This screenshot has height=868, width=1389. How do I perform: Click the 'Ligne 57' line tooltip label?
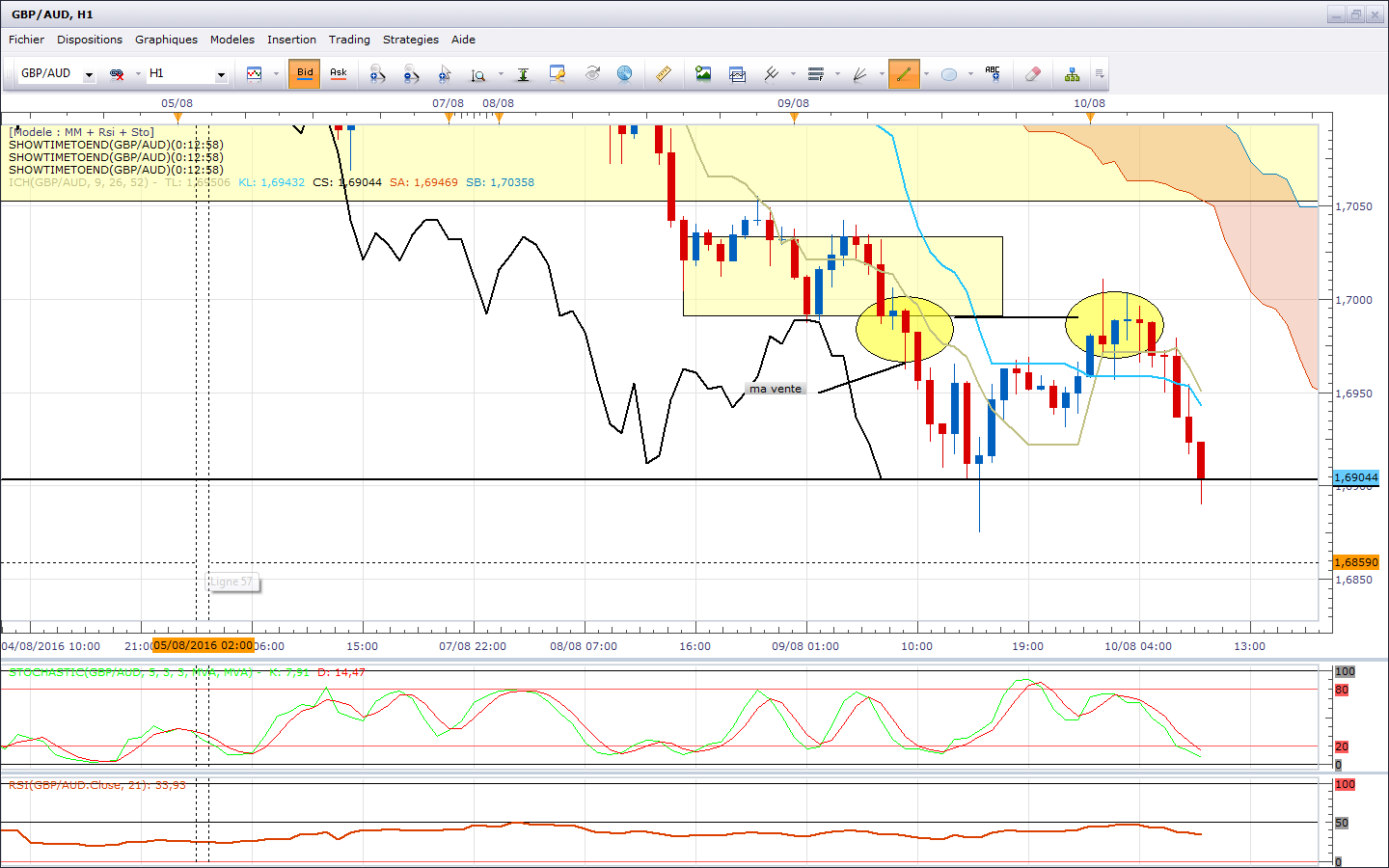coord(231,582)
